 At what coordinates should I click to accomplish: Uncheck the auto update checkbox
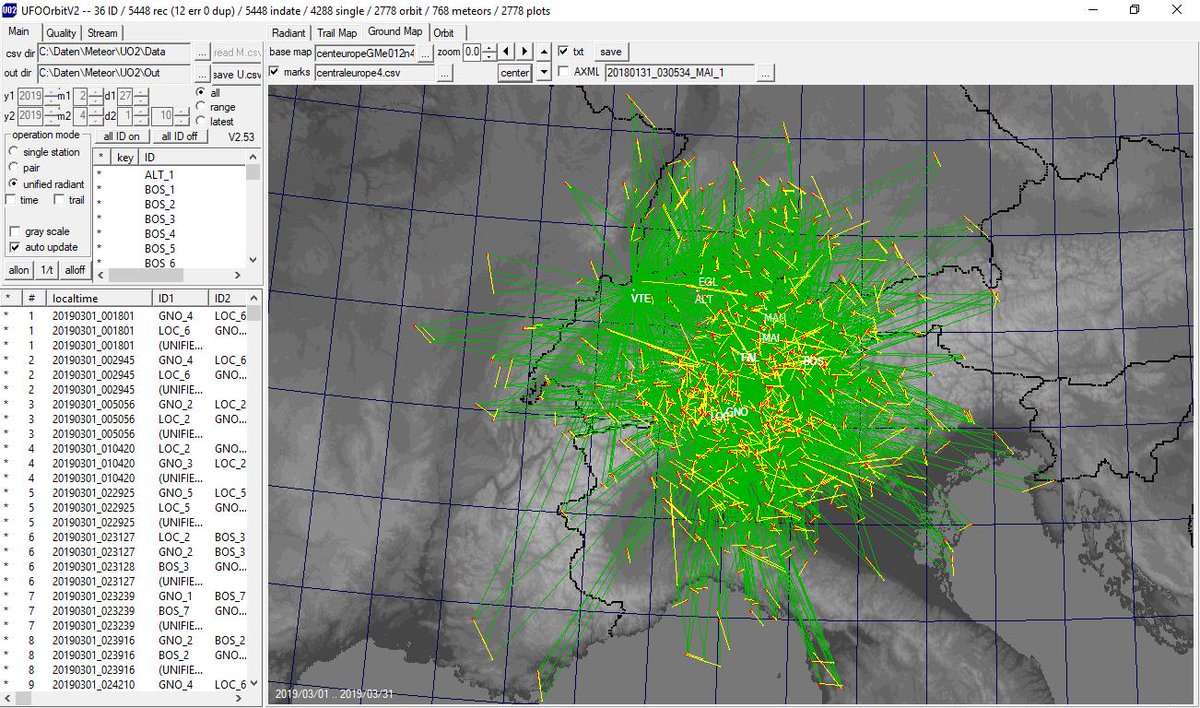coord(15,247)
